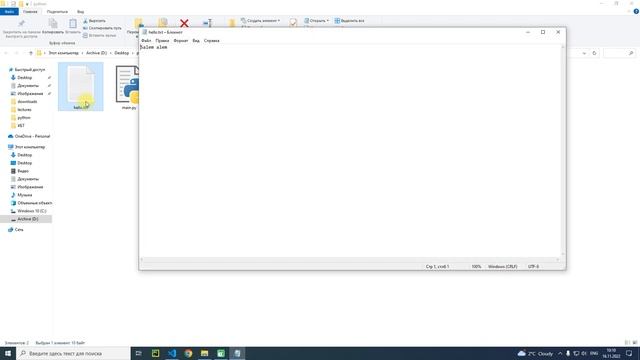Open Файл menu in Notepad

tap(146, 40)
